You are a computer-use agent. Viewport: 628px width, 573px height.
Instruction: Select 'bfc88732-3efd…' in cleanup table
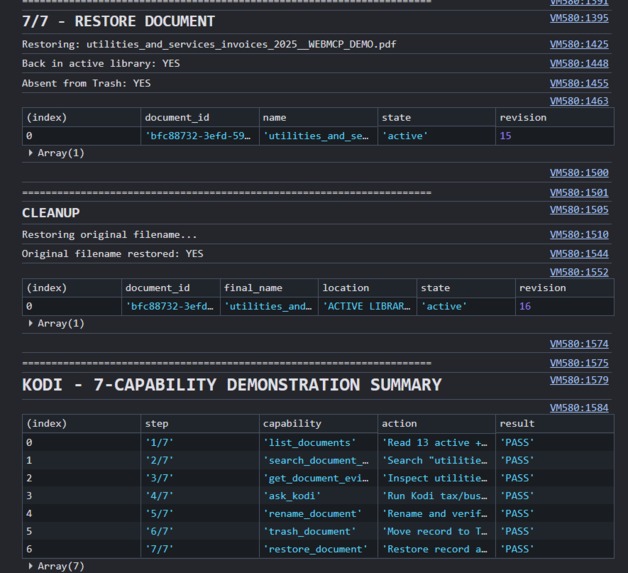click(169, 307)
